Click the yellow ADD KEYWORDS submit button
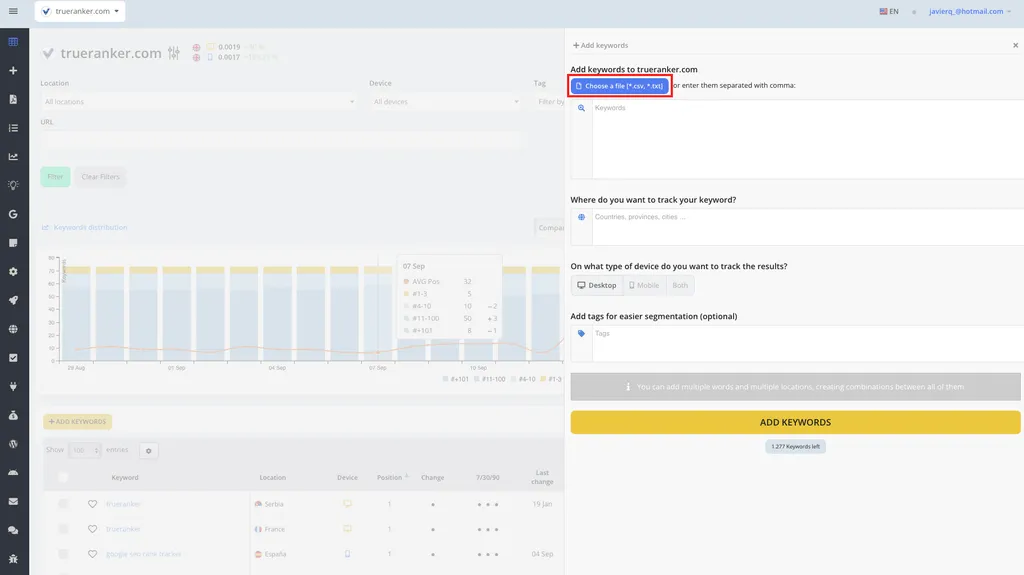Image resolution: width=1024 pixels, height=575 pixels. [x=795, y=422]
